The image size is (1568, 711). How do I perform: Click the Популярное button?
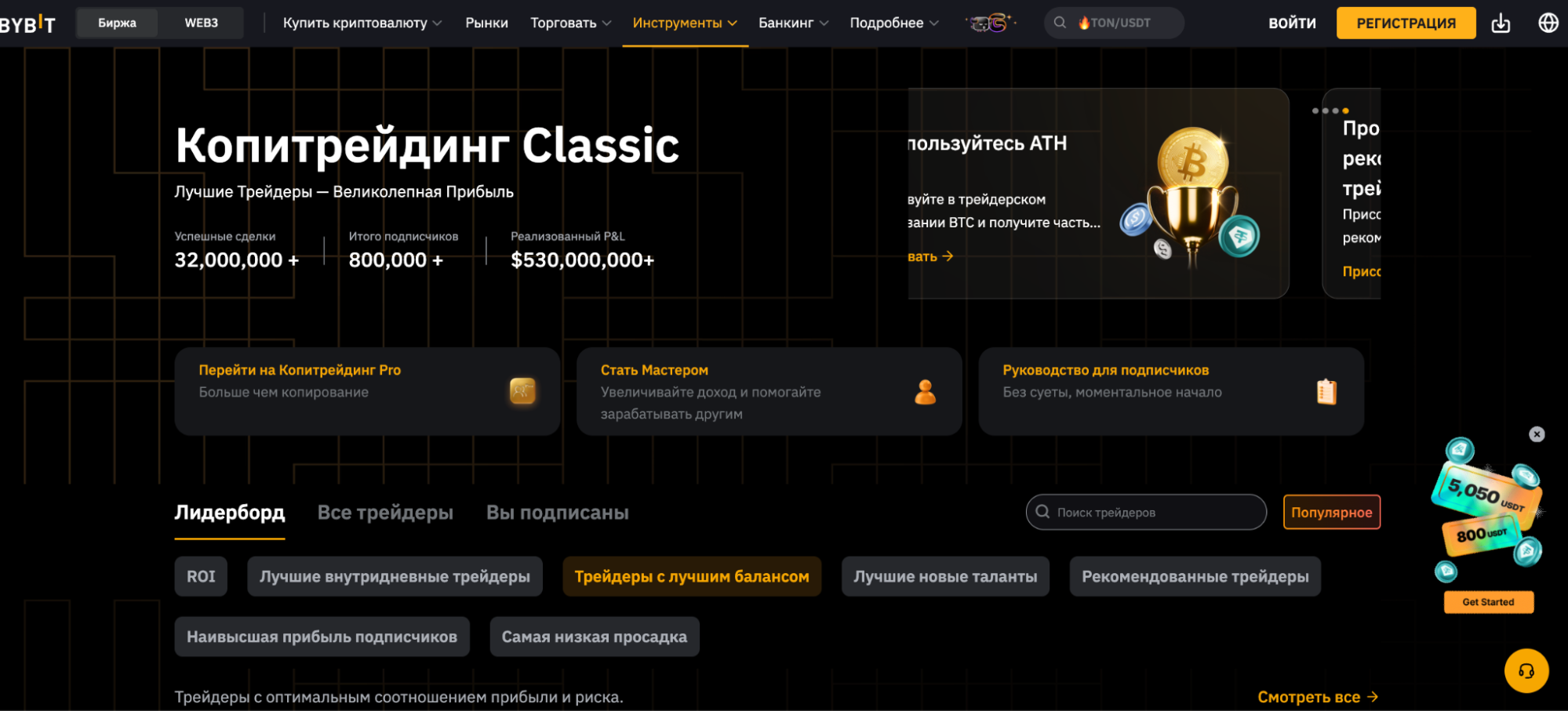point(1332,513)
